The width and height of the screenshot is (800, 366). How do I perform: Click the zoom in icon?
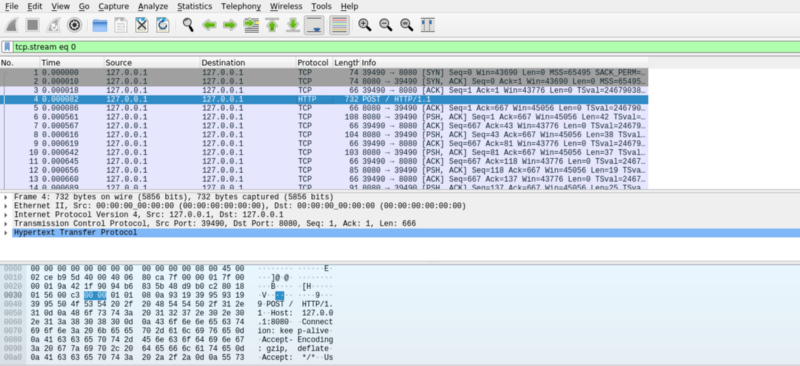pos(364,25)
